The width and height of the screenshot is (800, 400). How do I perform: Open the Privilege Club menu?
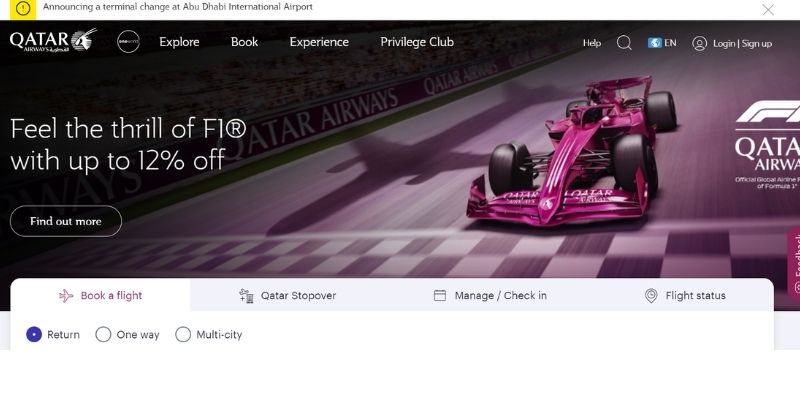(417, 42)
